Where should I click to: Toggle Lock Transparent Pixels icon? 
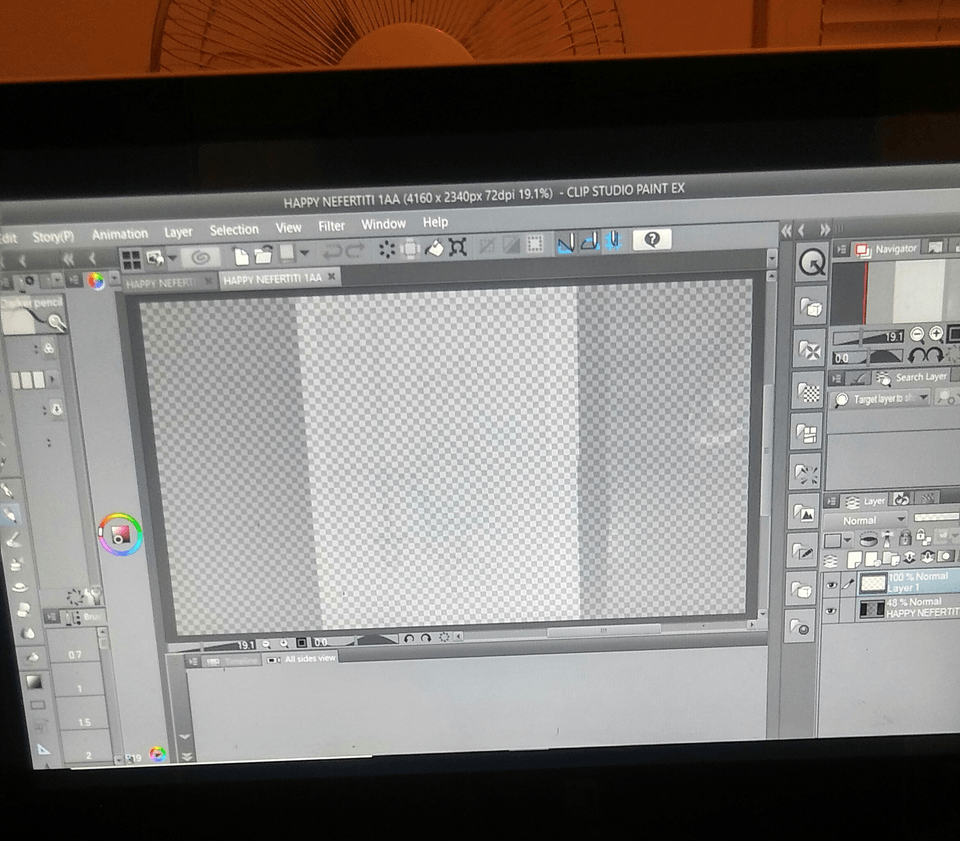pyautogui.click(x=923, y=537)
